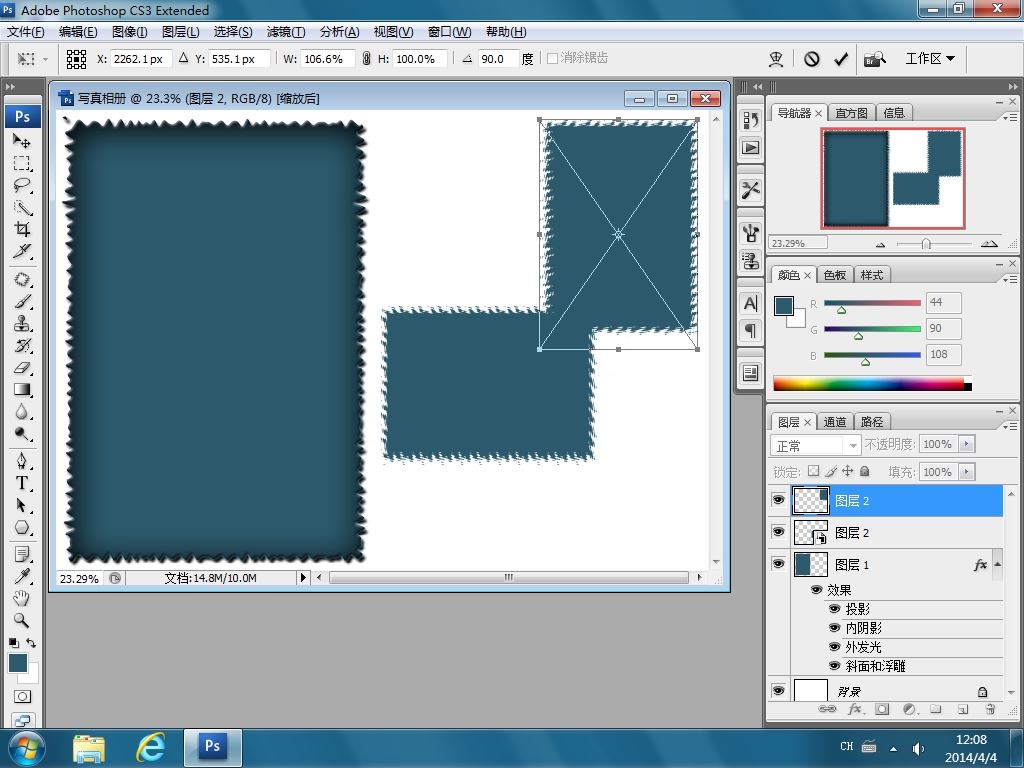Image resolution: width=1024 pixels, height=768 pixels.
Task: Pick the Lasso tool
Action: [x=22, y=185]
